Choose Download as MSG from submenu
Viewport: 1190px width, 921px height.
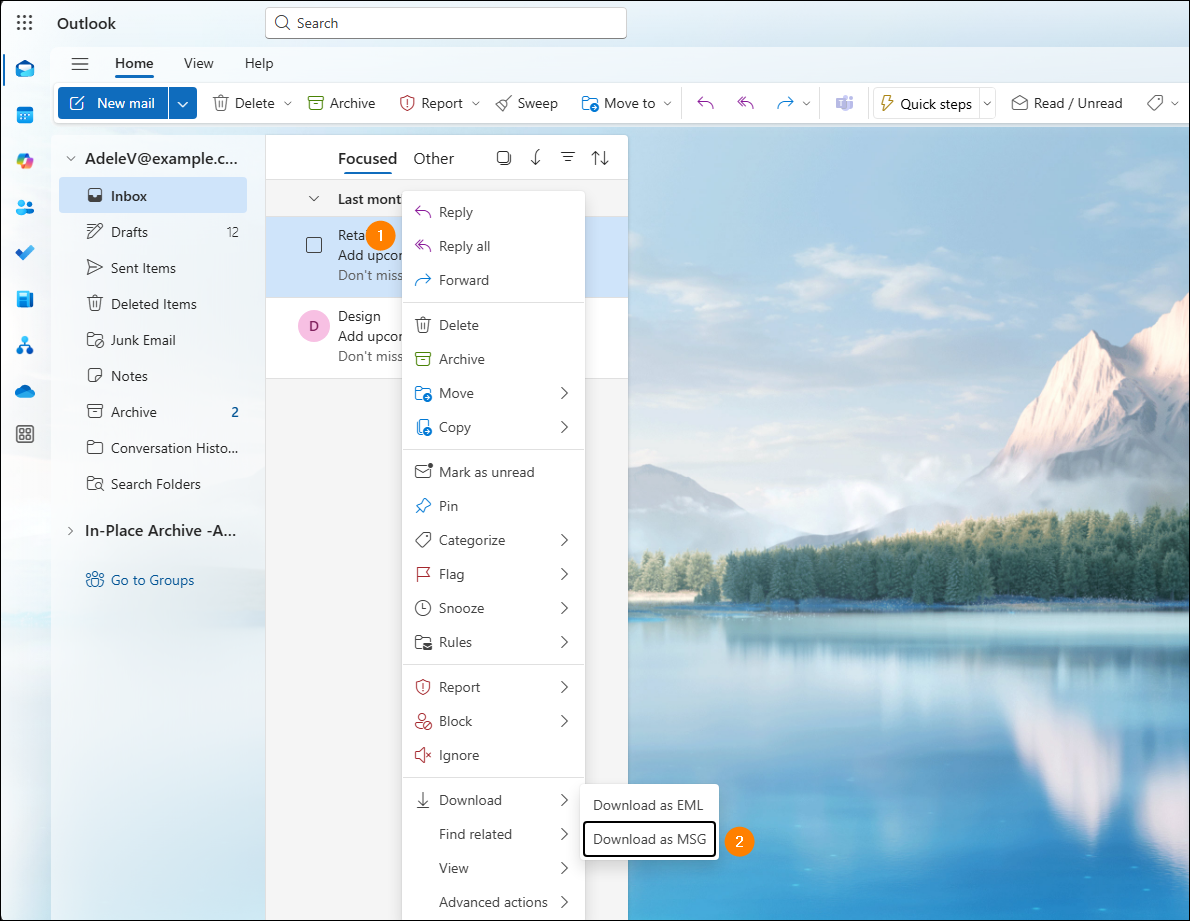point(649,839)
